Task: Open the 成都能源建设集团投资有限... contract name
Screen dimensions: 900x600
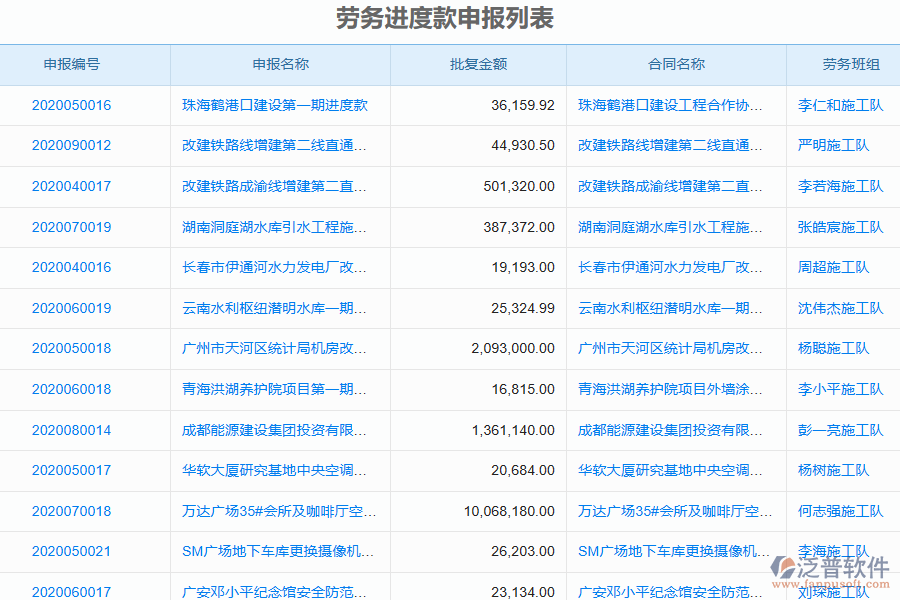Action: click(x=671, y=430)
